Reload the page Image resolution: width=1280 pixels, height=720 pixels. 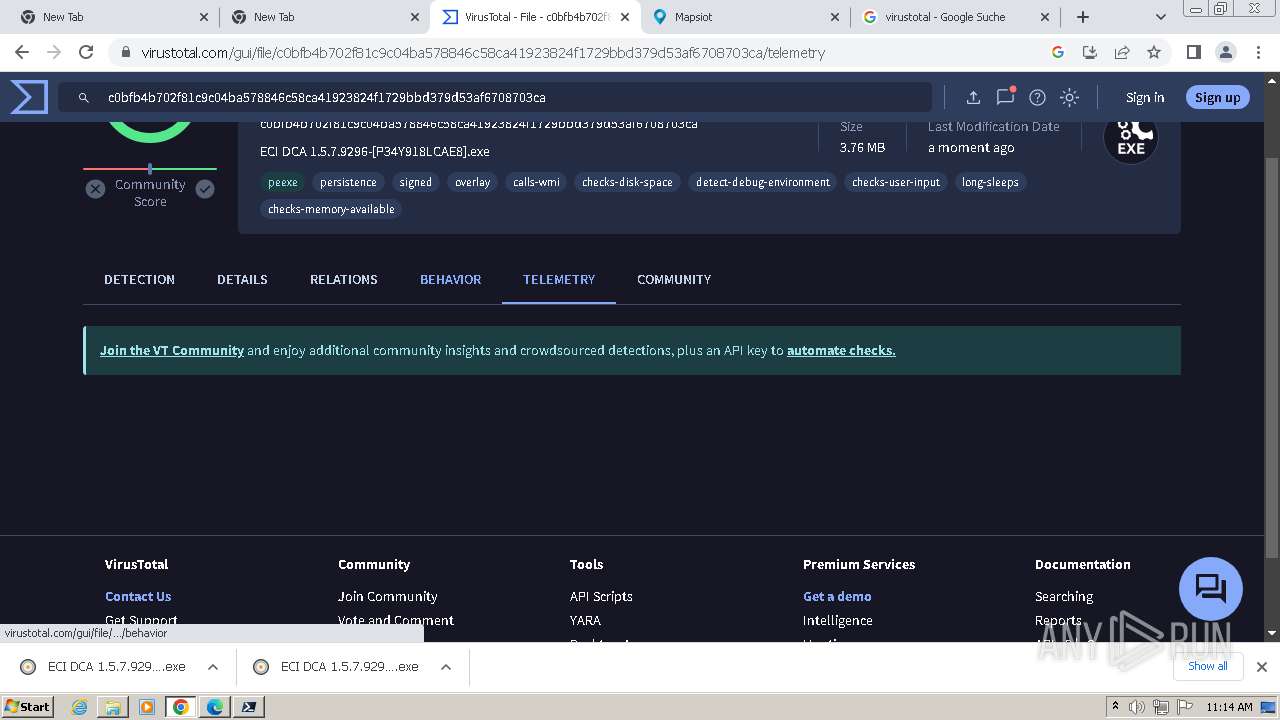(x=86, y=52)
